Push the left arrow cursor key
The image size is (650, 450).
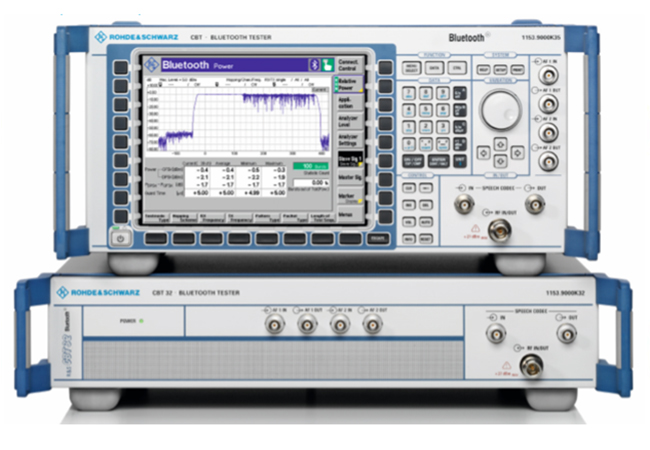pos(484,153)
